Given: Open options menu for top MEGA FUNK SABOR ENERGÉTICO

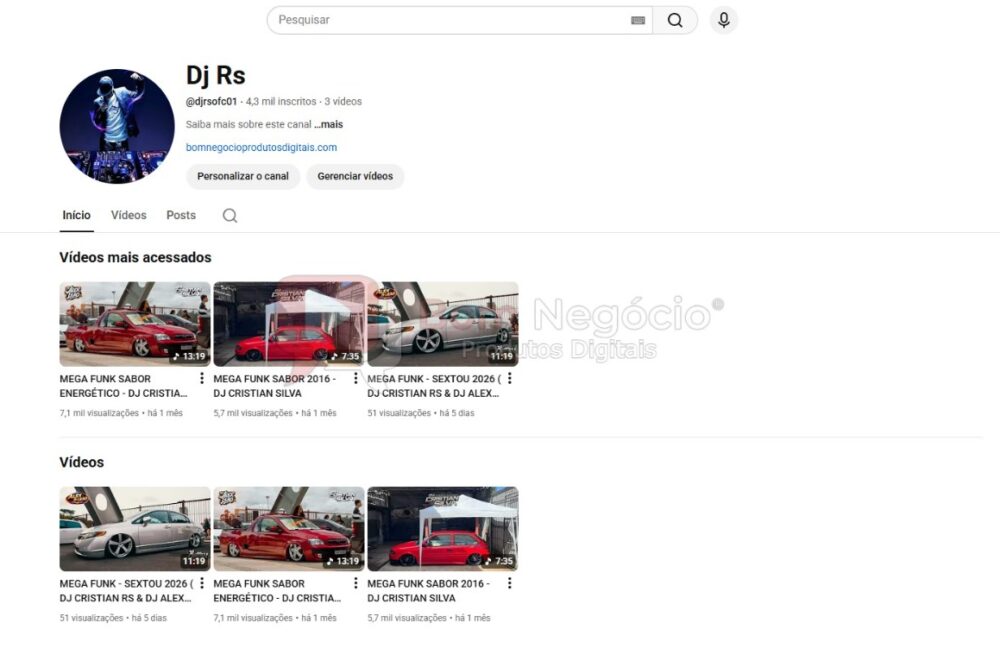Looking at the screenshot, I should (x=202, y=379).
